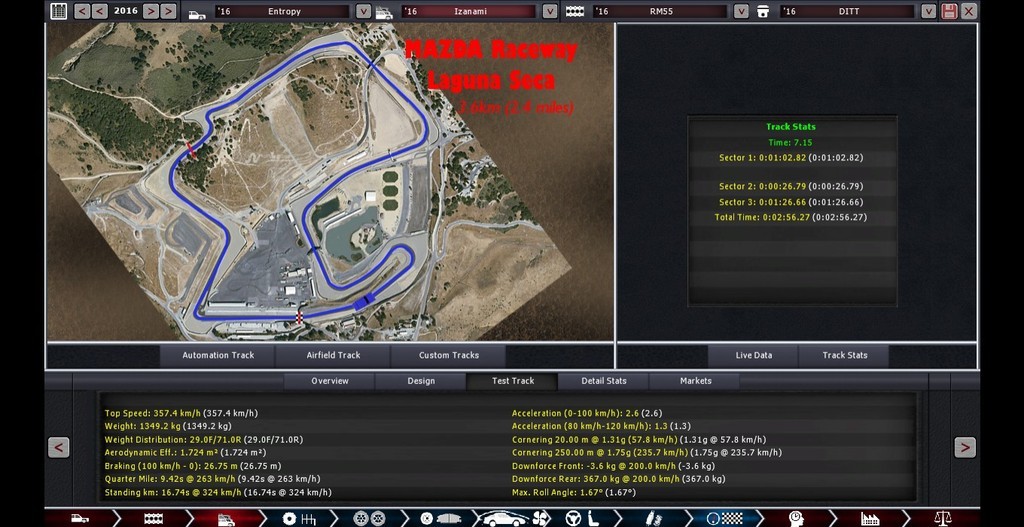Switch to the Overview tab
Screen dimensions: 1024x527
point(330,381)
